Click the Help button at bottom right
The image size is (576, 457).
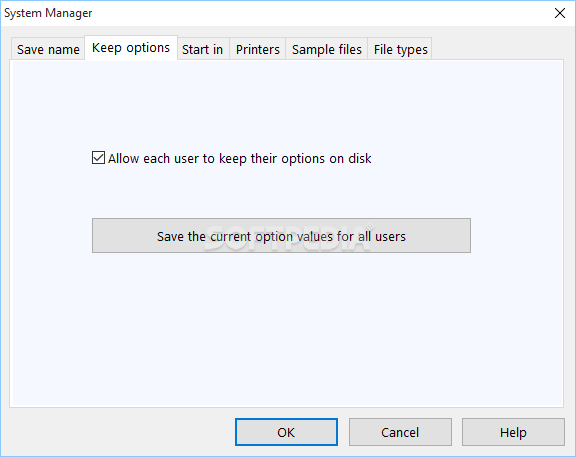513,432
